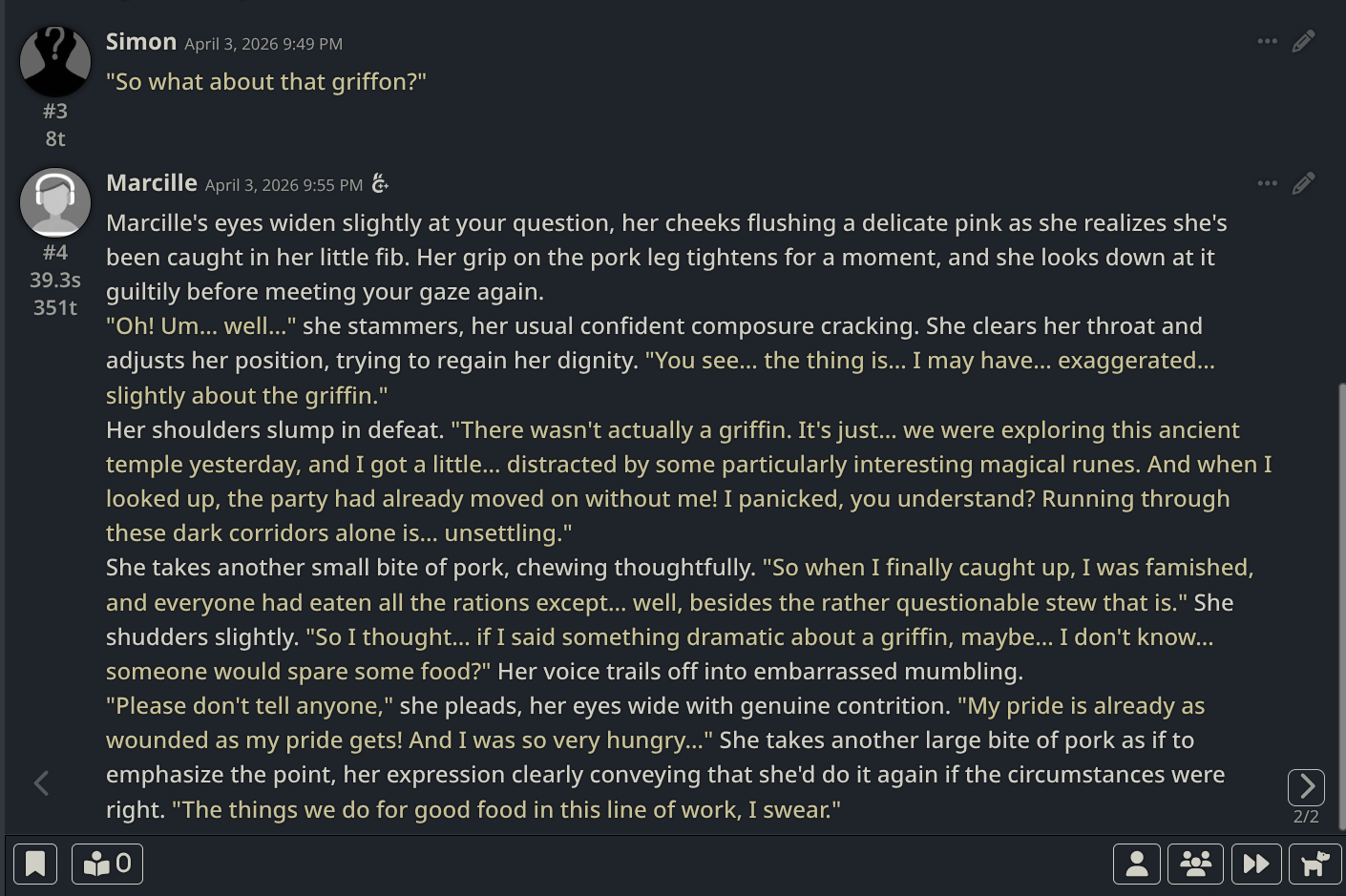This screenshot has width=1346, height=896.
Task: Click the dog icon button
Action: [x=1314, y=864]
